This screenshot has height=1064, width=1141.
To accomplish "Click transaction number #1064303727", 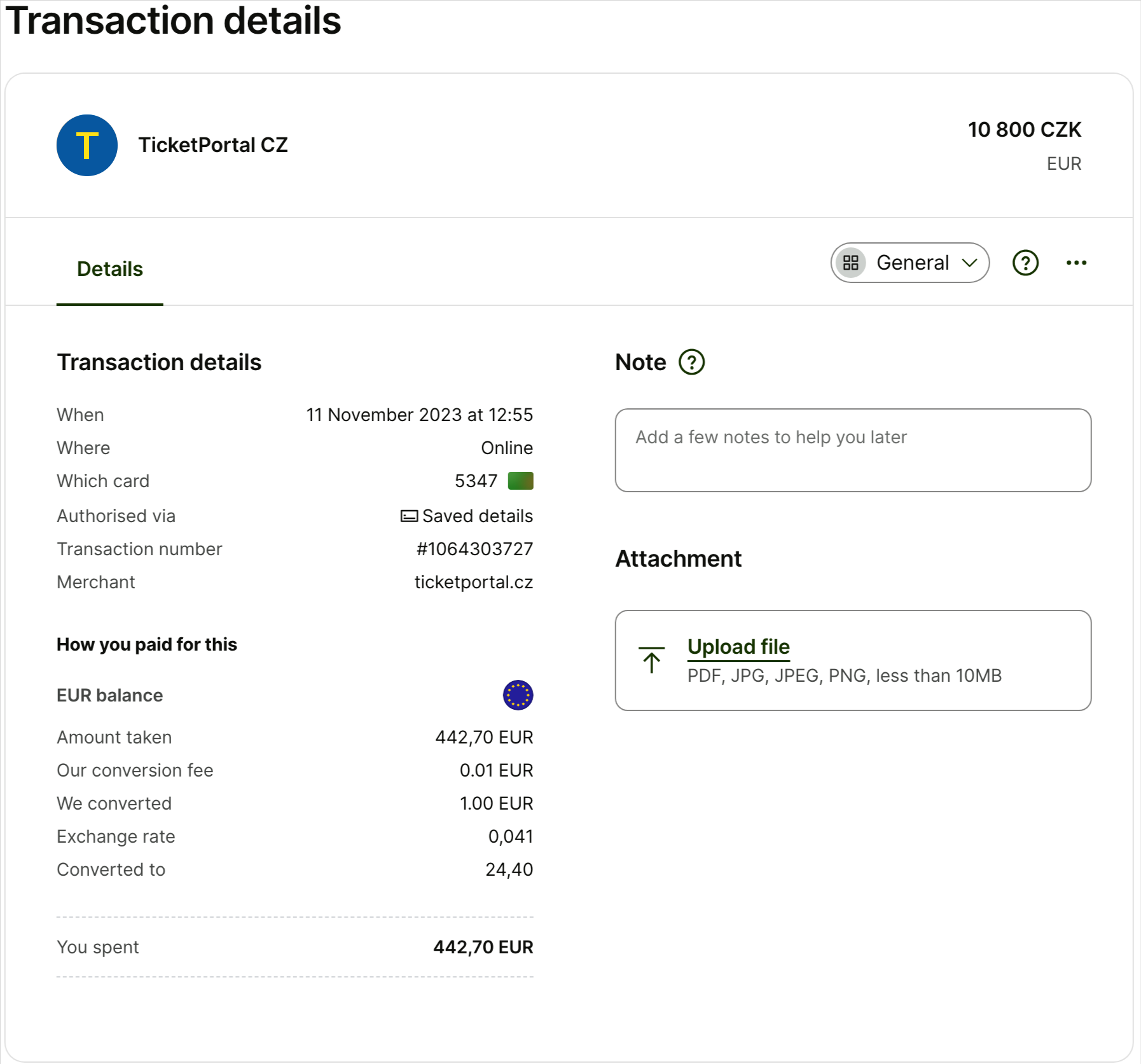I will [x=474, y=549].
